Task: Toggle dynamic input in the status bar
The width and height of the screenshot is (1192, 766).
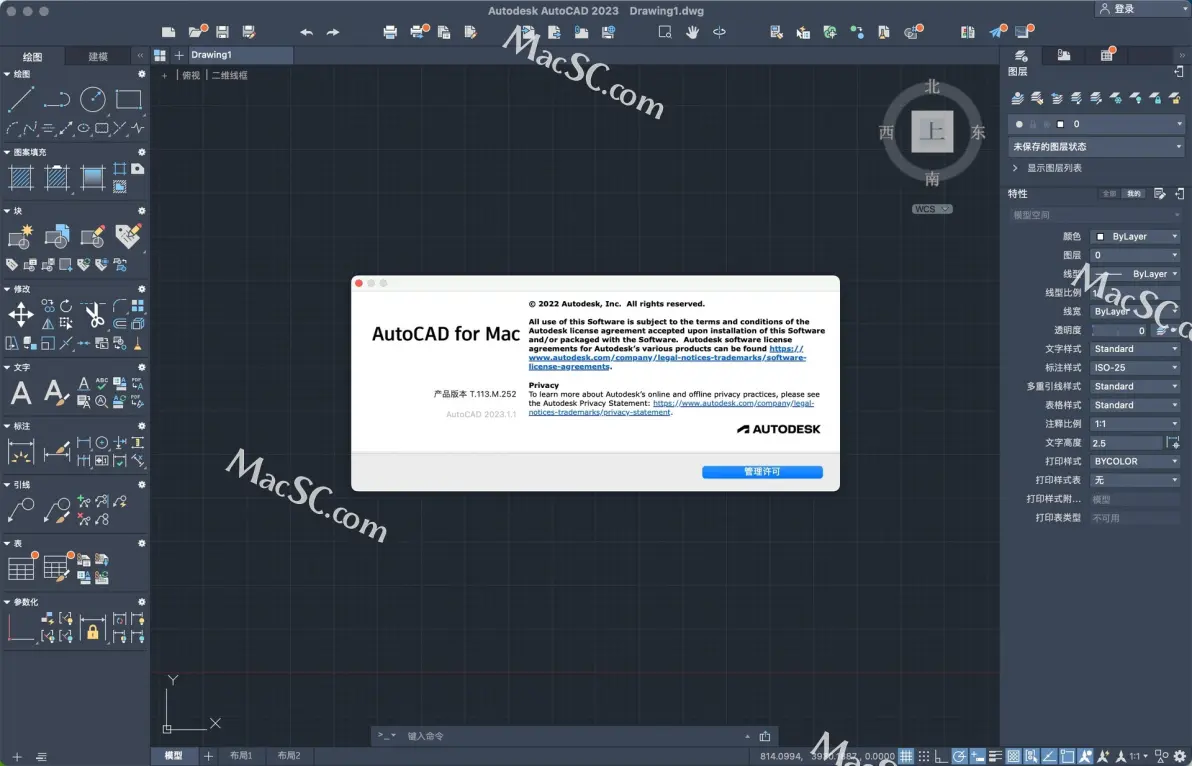Action: tap(978, 756)
